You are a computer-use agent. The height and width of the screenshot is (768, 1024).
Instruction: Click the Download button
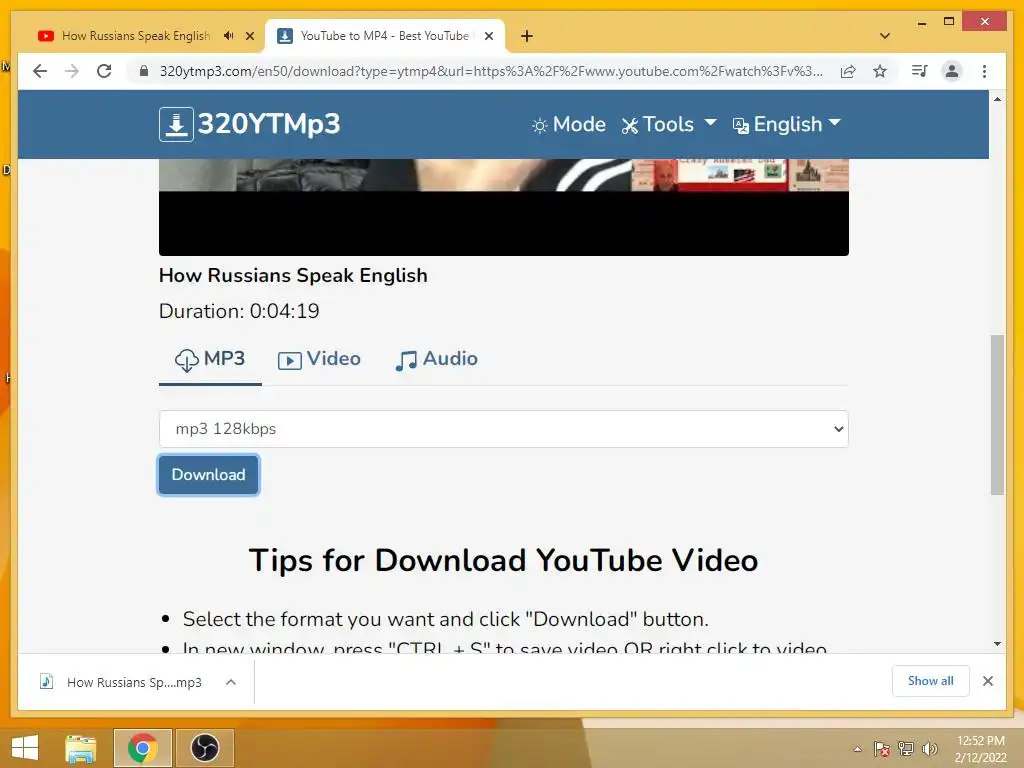pyautogui.click(x=208, y=475)
